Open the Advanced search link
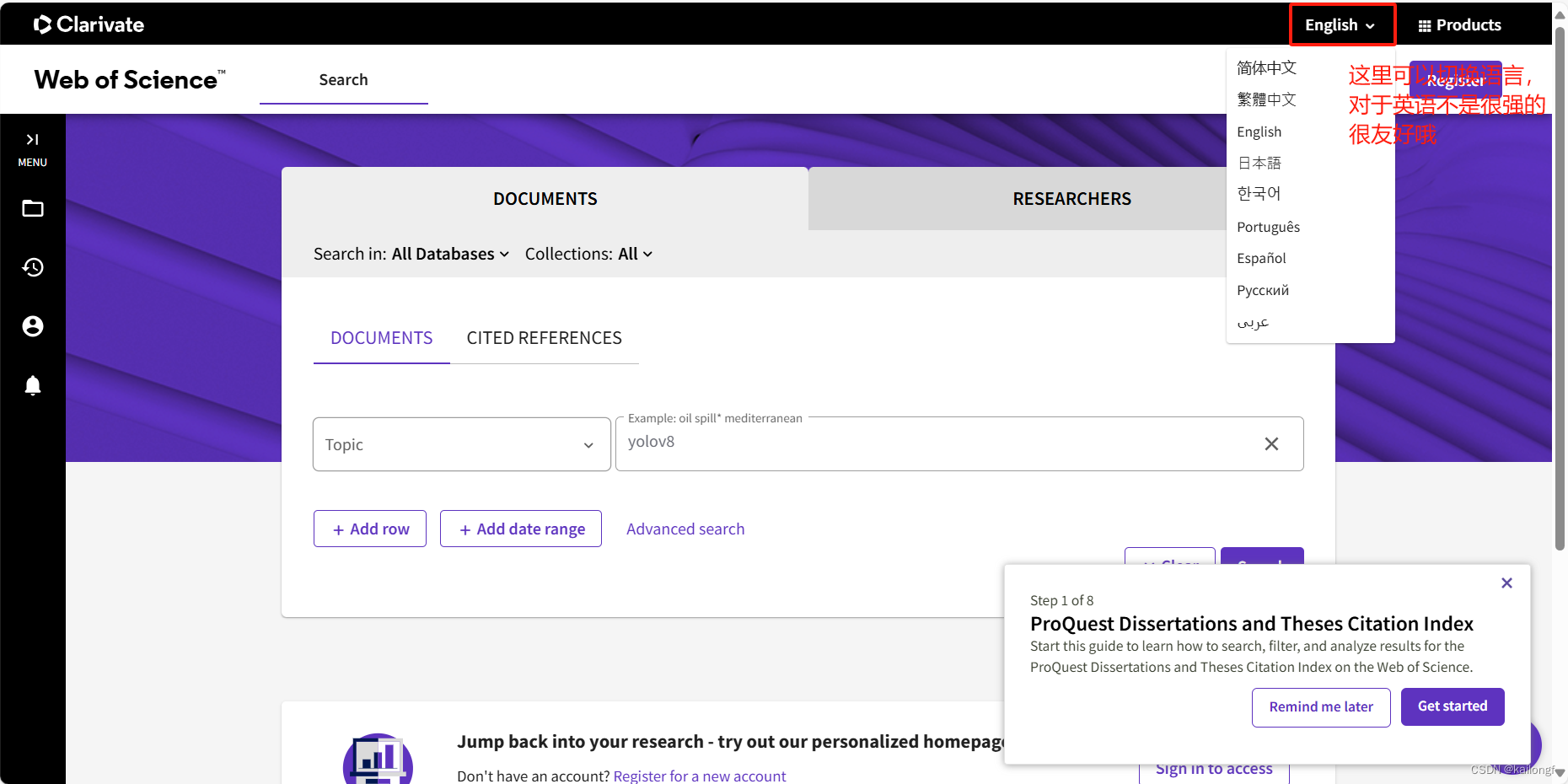Viewport: 1568px width, 784px height. [x=685, y=529]
